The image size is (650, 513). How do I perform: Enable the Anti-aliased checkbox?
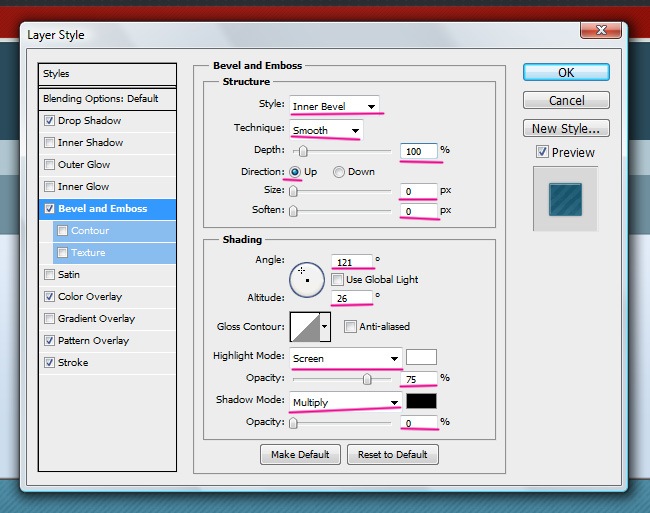click(350, 327)
